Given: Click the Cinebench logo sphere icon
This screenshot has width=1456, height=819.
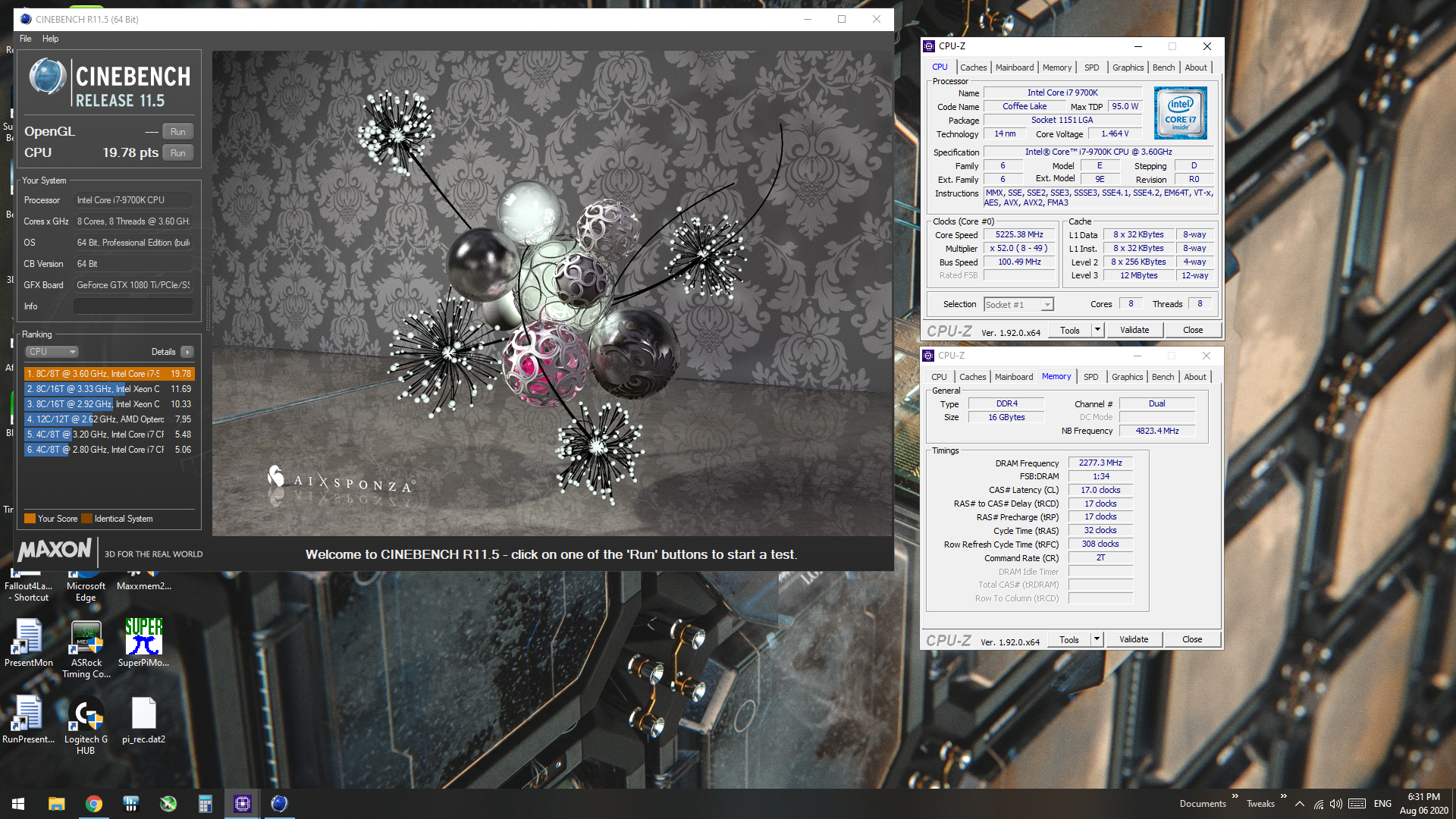Looking at the screenshot, I should click(47, 77).
